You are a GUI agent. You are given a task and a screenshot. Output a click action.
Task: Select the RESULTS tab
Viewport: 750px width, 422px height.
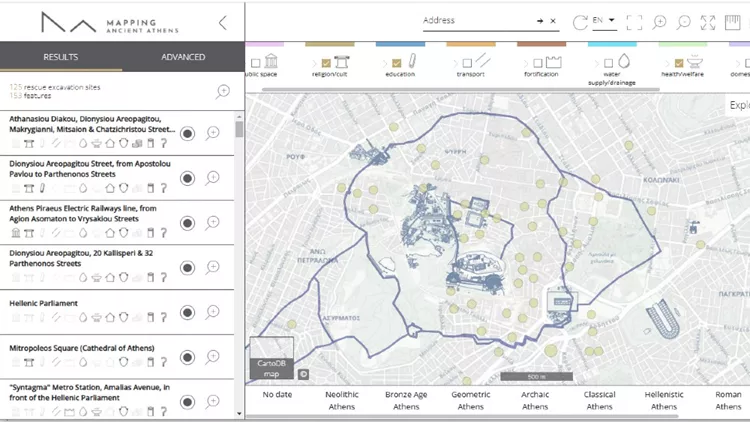(61, 57)
